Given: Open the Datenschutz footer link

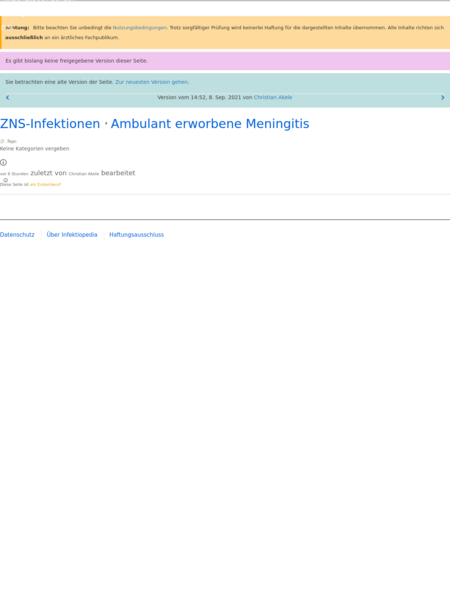Looking at the screenshot, I should [x=17, y=235].
